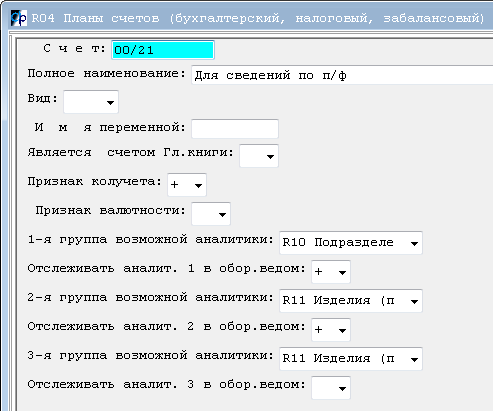Open the Отслеживать аналит. 1 dropdown
This screenshot has width=493, height=411.
click(x=331, y=272)
